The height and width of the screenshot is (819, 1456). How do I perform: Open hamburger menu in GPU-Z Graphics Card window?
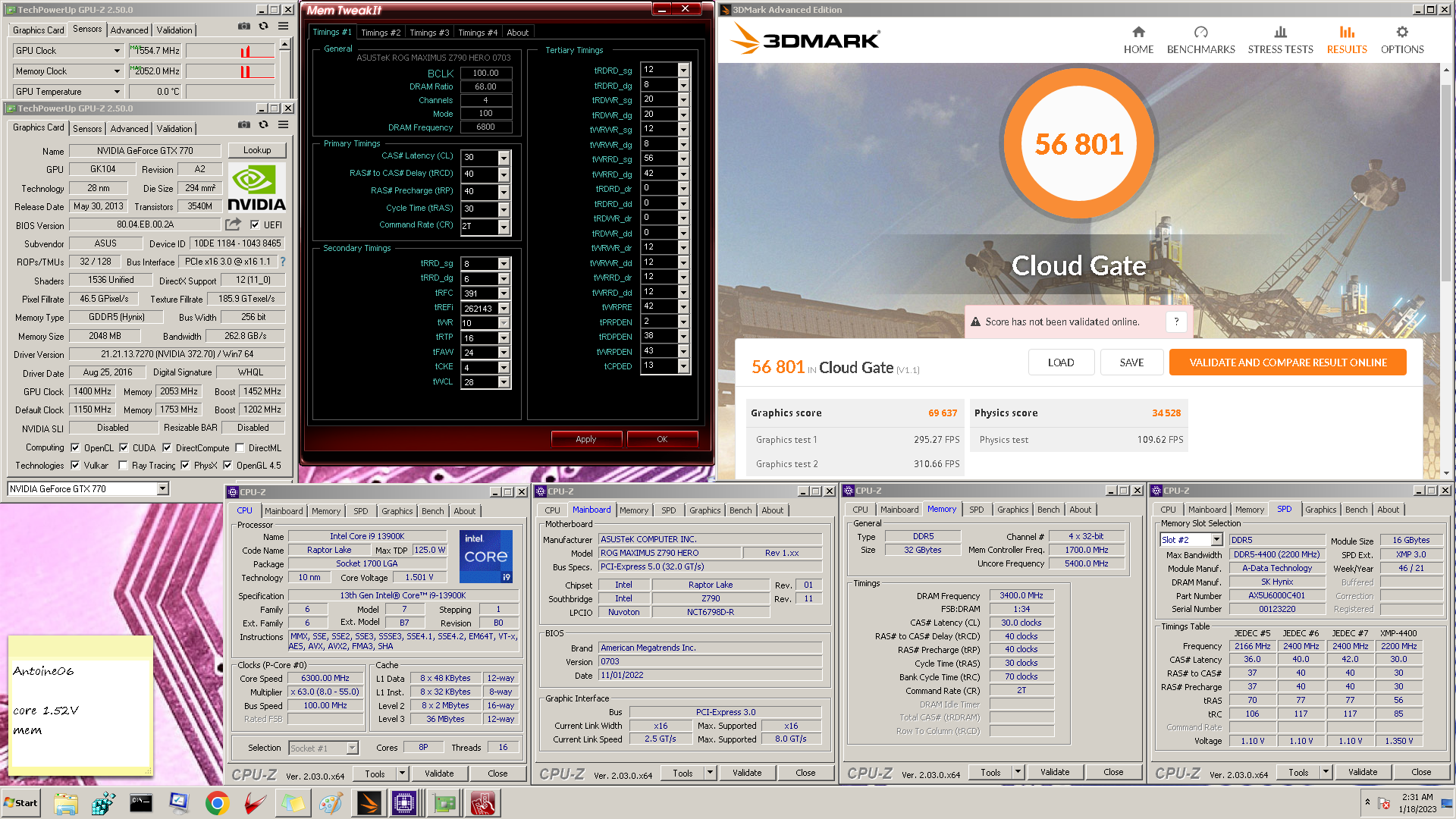(x=283, y=125)
